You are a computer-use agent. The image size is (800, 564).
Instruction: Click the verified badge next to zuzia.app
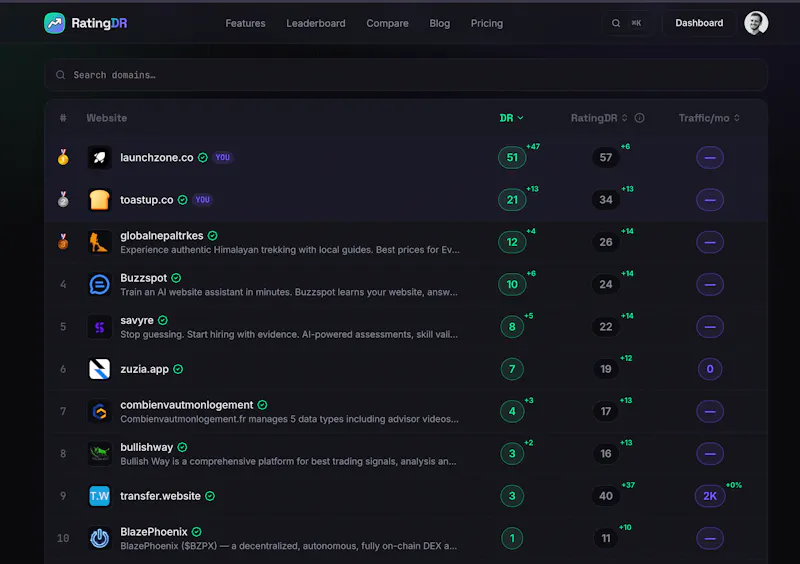coord(178,369)
